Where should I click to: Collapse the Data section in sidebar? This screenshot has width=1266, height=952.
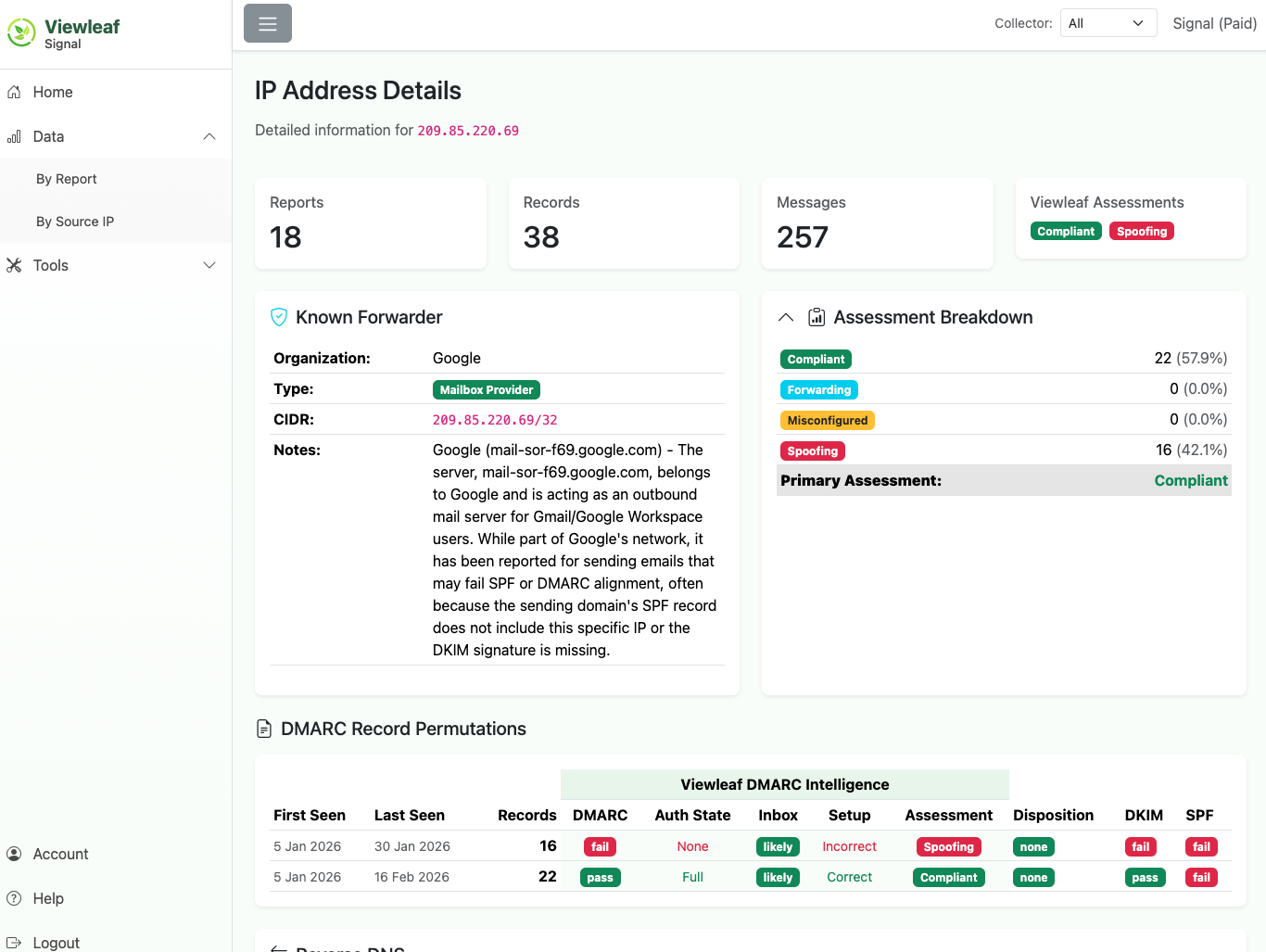[x=209, y=136]
